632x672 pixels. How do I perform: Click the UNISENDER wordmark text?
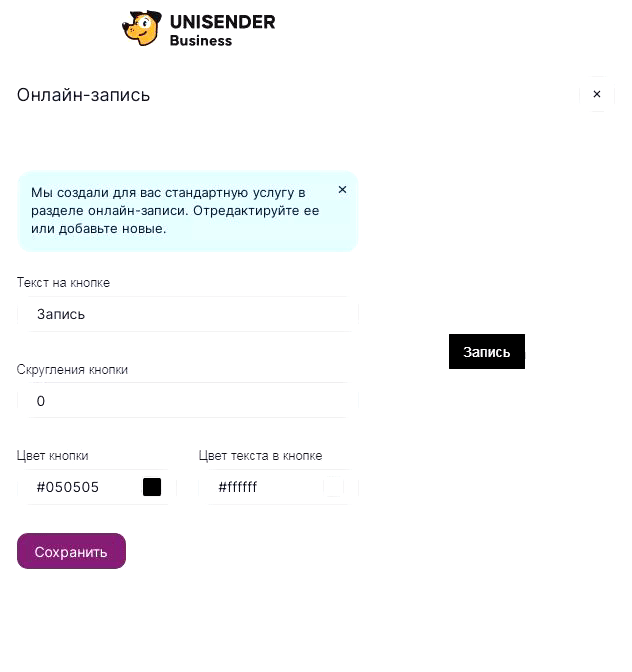tap(222, 22)
